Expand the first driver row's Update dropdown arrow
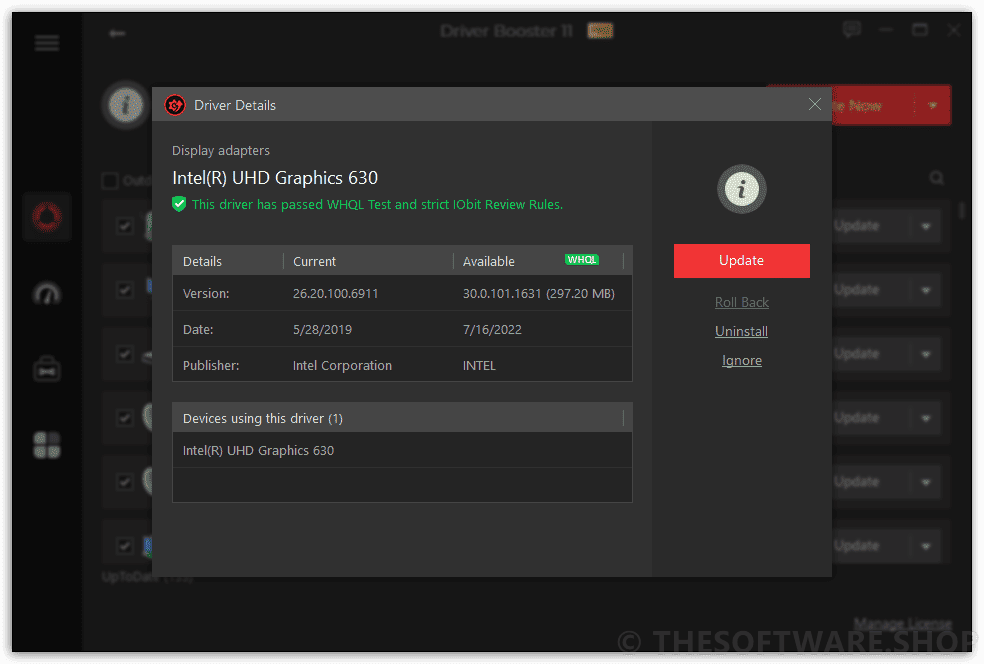Viewport: 984px width, 664px height. click(926, 226)
